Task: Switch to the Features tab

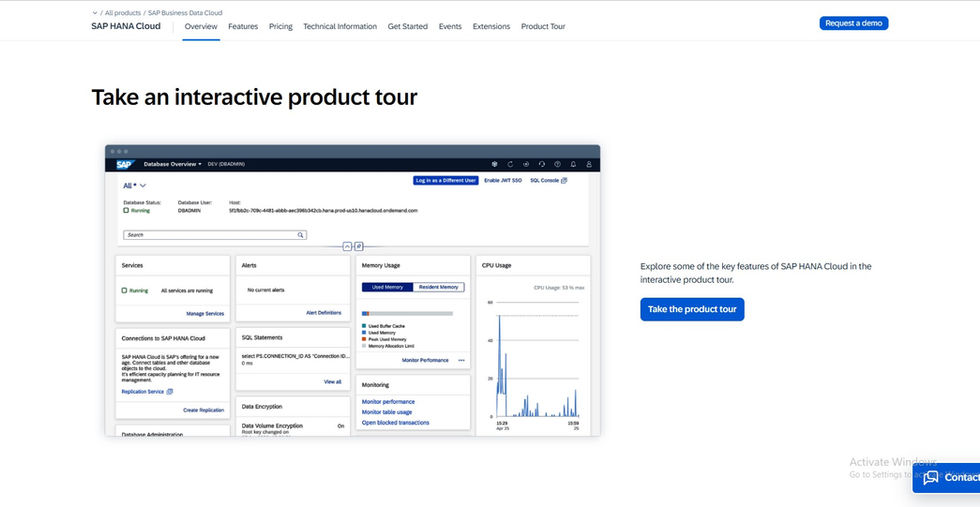Action: coord(243,26)
